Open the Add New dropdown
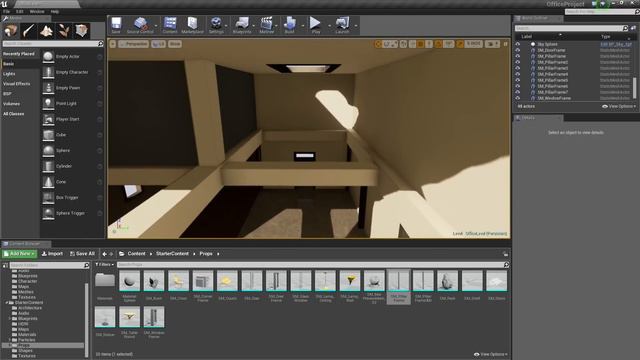640x360 pixels. (20, 253)
